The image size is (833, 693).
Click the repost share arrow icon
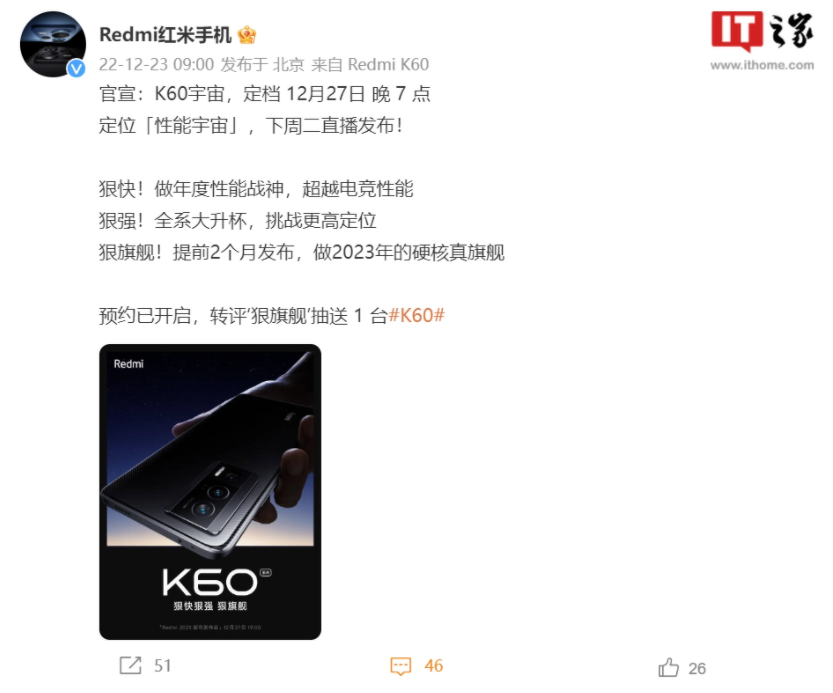click(x=131, y=665)
